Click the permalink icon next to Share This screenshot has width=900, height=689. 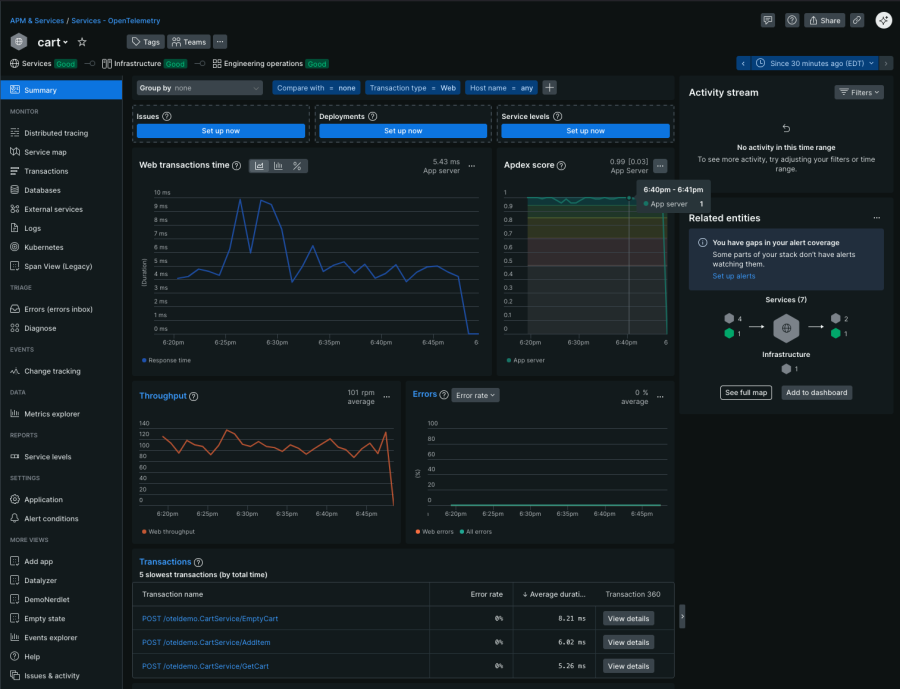point(857,20)
